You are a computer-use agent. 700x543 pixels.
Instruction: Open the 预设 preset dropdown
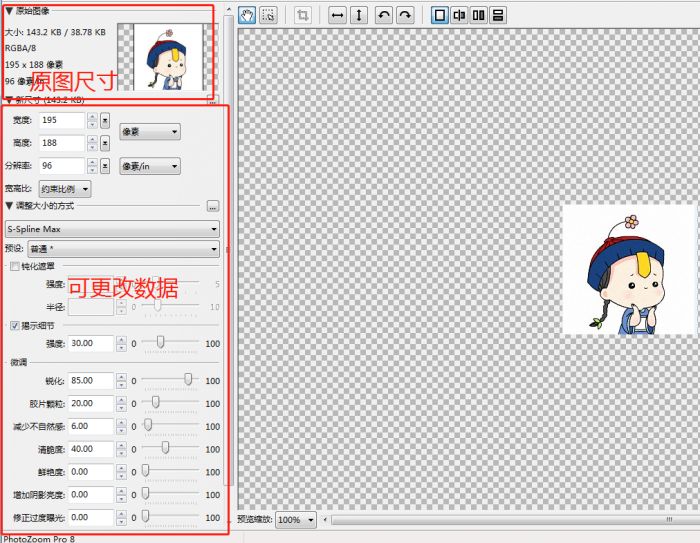click(x=124, y=249)
